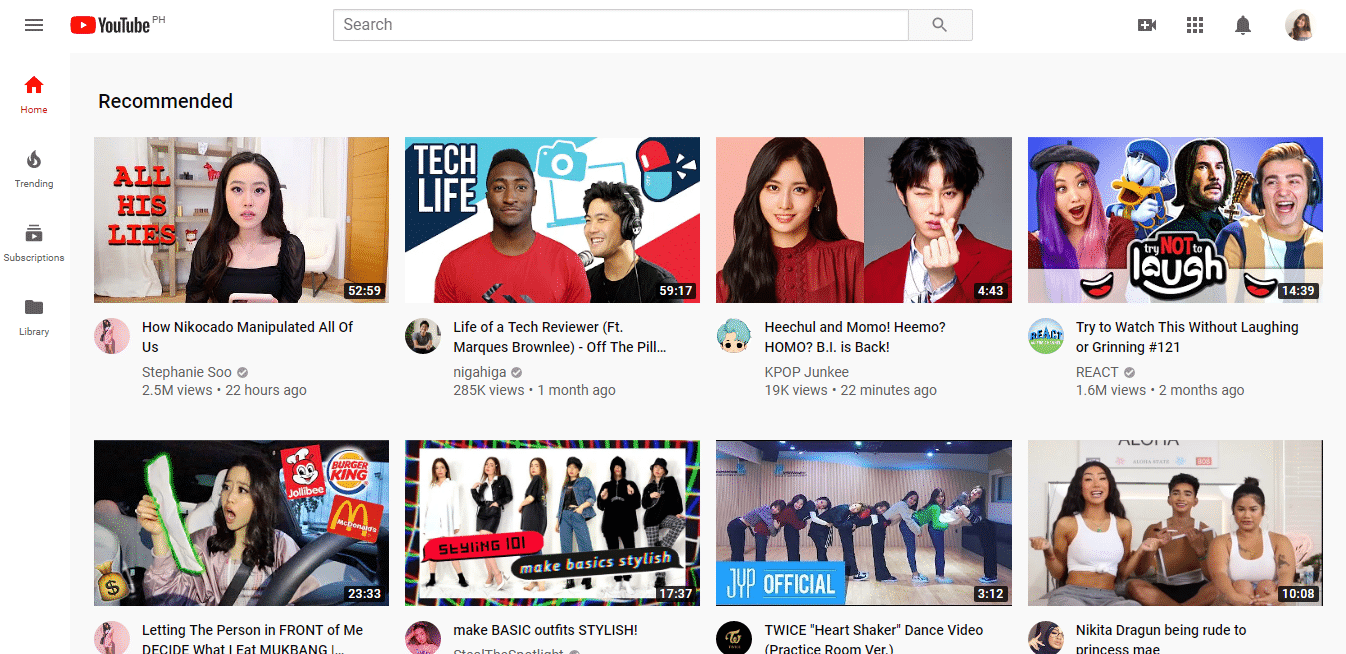Open channel avatar beside Nikita Dragun video
This screenshot has width=1346, height=654.
(1046, 638)
